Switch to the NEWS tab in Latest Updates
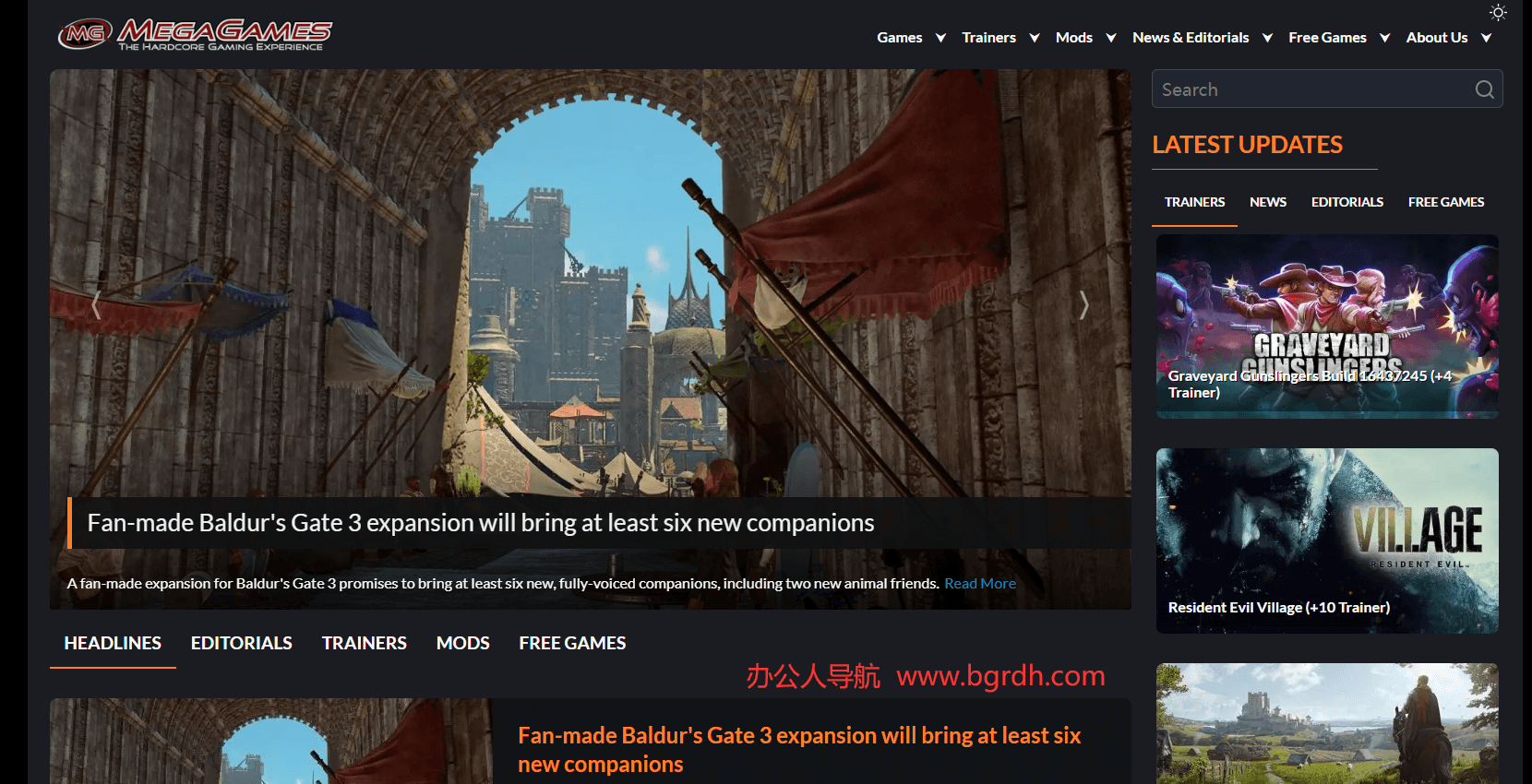The image size is (1532, 784). (1267, 202)
